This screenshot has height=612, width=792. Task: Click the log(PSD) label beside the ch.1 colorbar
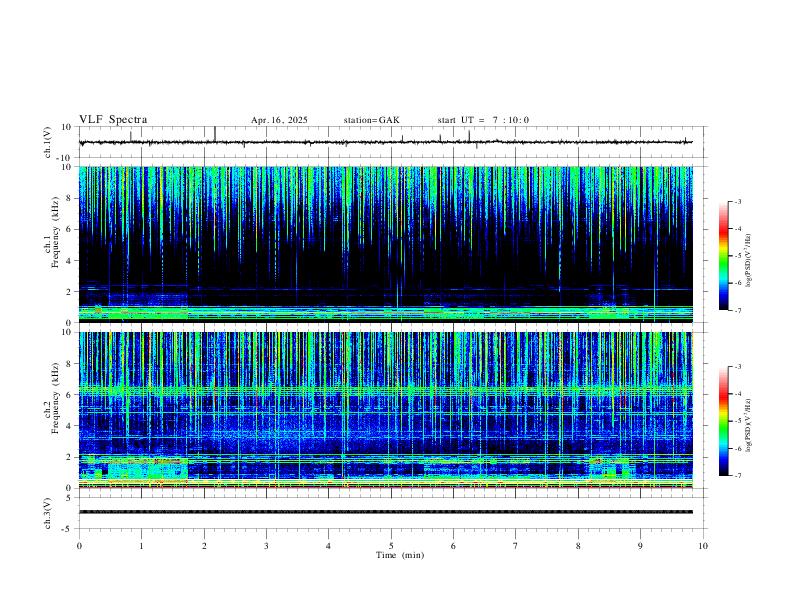pyautogui.click(x=749, y=261)
